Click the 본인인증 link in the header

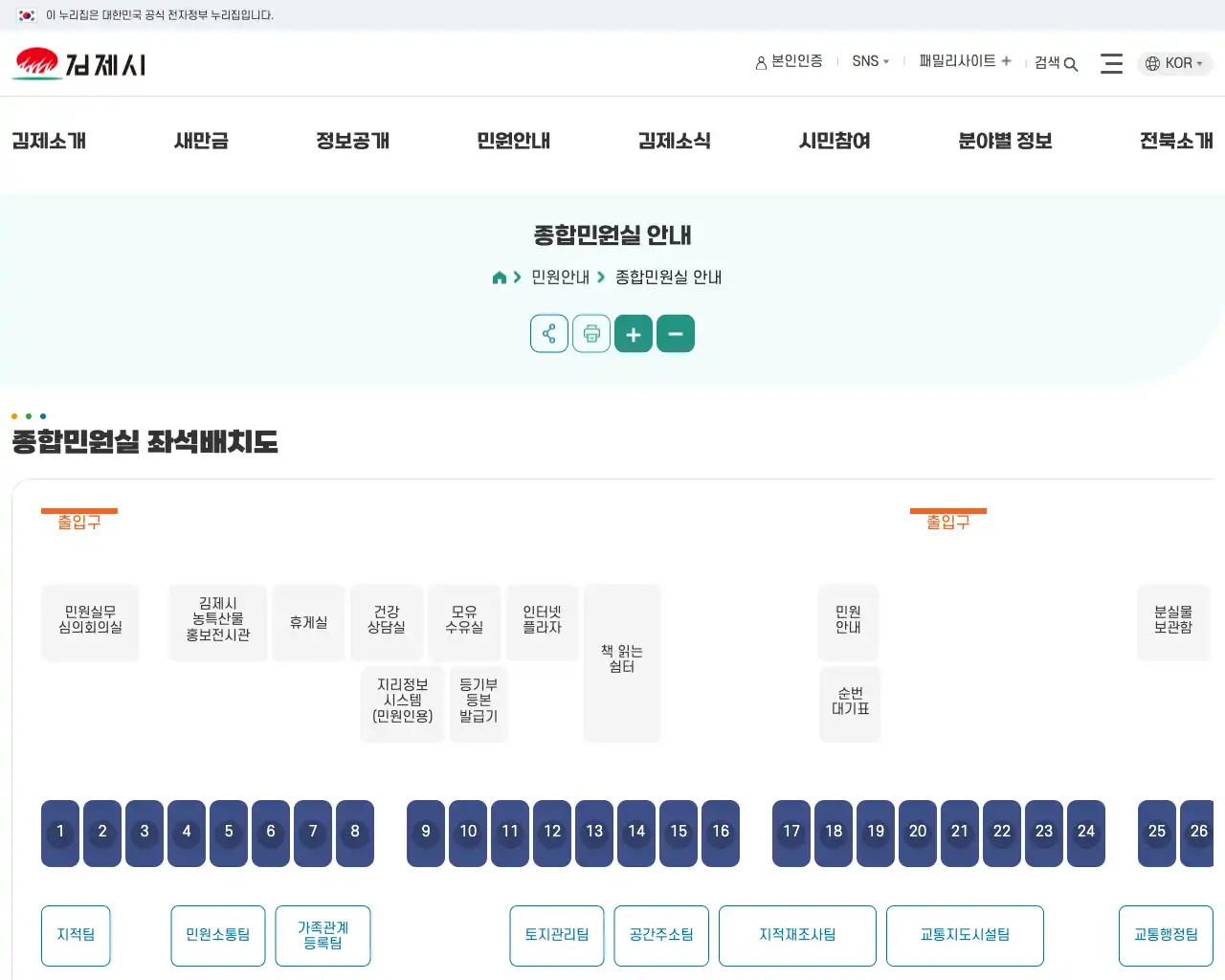point(789,61)
